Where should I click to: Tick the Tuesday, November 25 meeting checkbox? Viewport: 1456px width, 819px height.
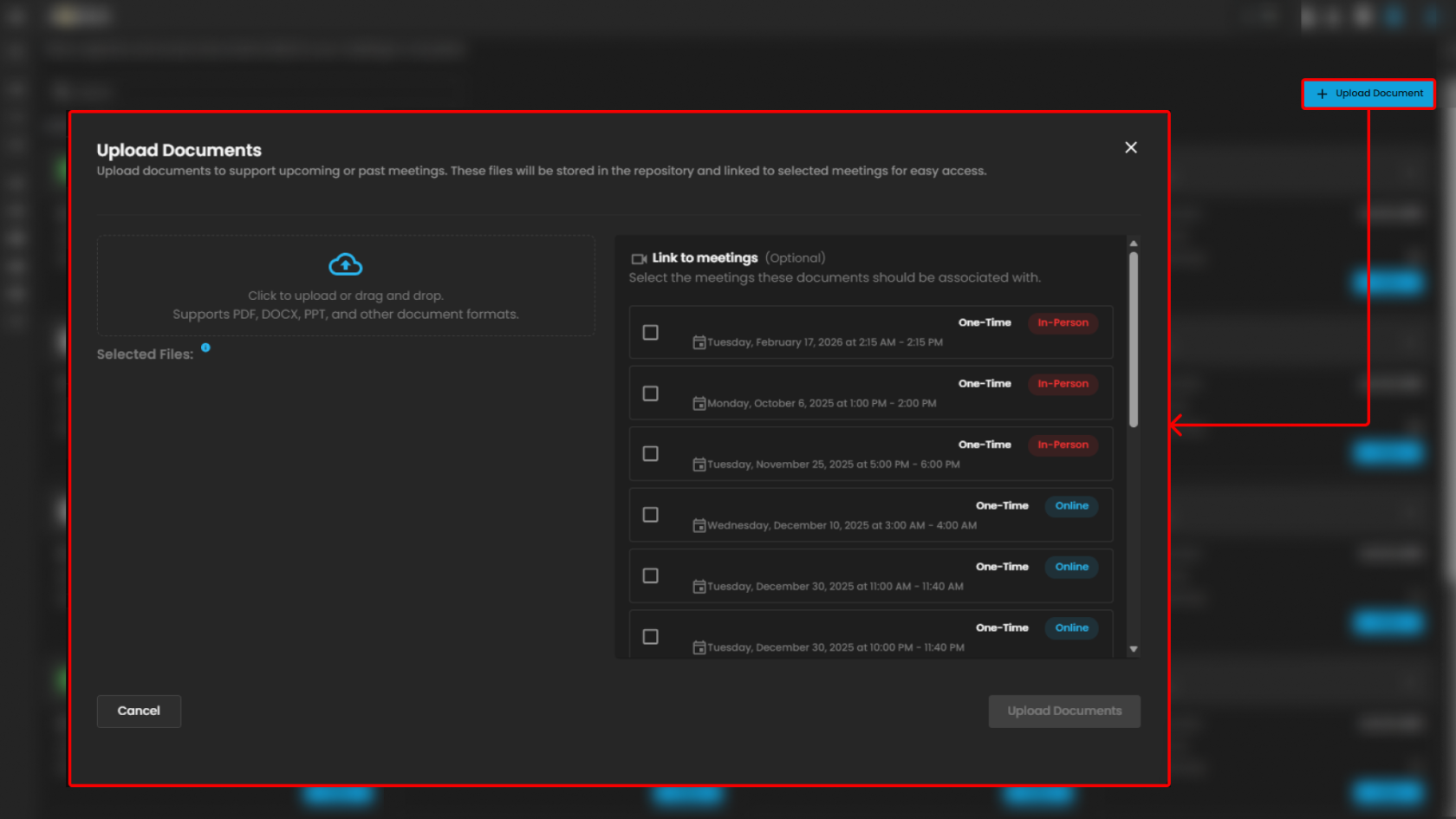click(x=650, y=454)
